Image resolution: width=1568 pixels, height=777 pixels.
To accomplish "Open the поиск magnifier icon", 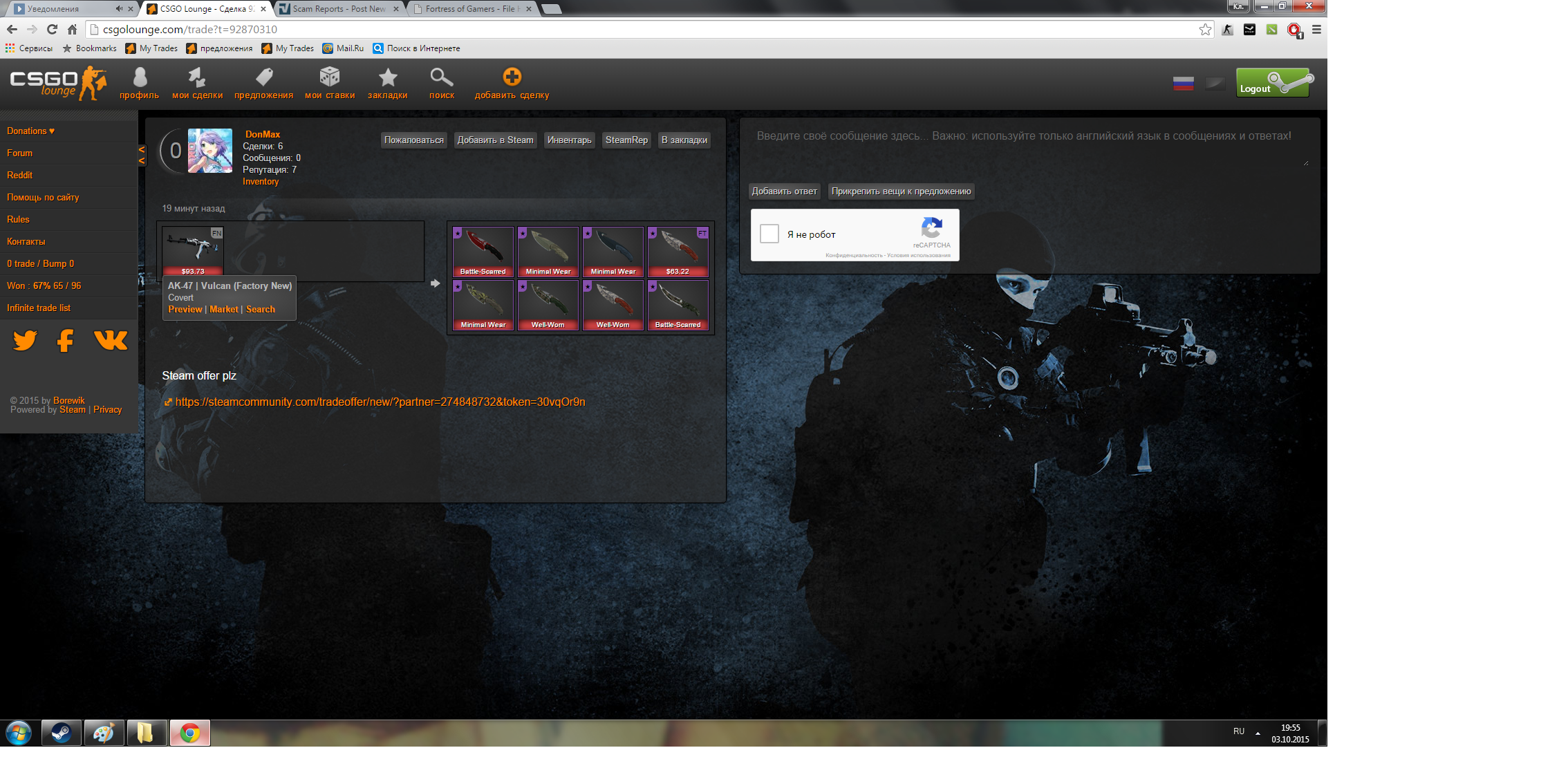I will click(441, 77).
